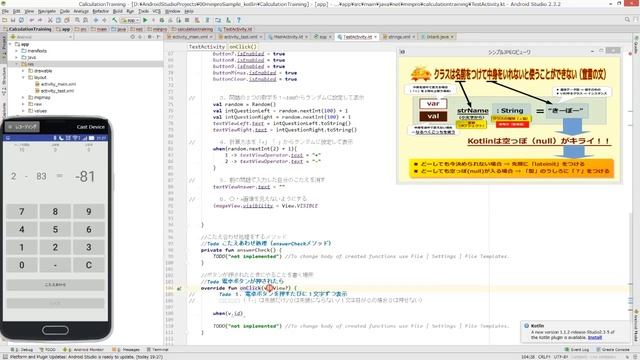The width and height of the screenshot is (640, 360).
Task: Click the CalculationTraining breadcrumb
Action: tap(27, 29)
